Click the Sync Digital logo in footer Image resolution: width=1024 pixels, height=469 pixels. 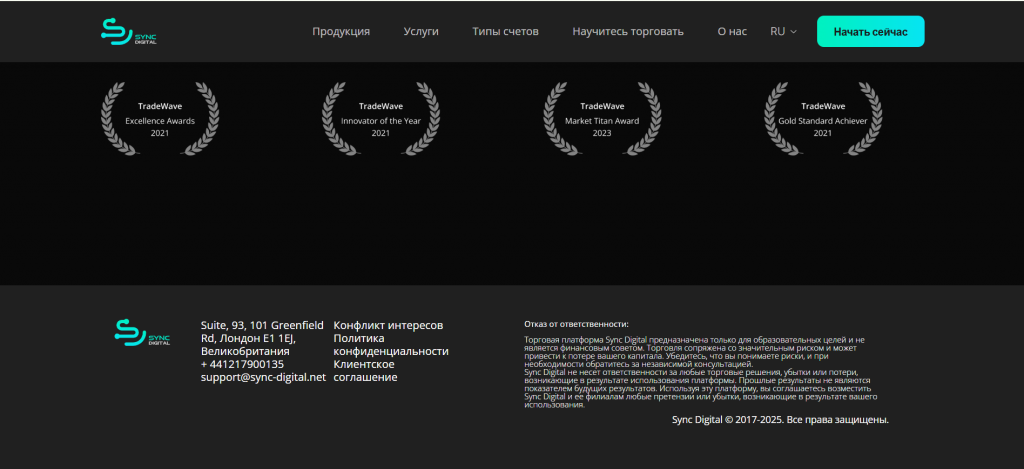(142, 335)
